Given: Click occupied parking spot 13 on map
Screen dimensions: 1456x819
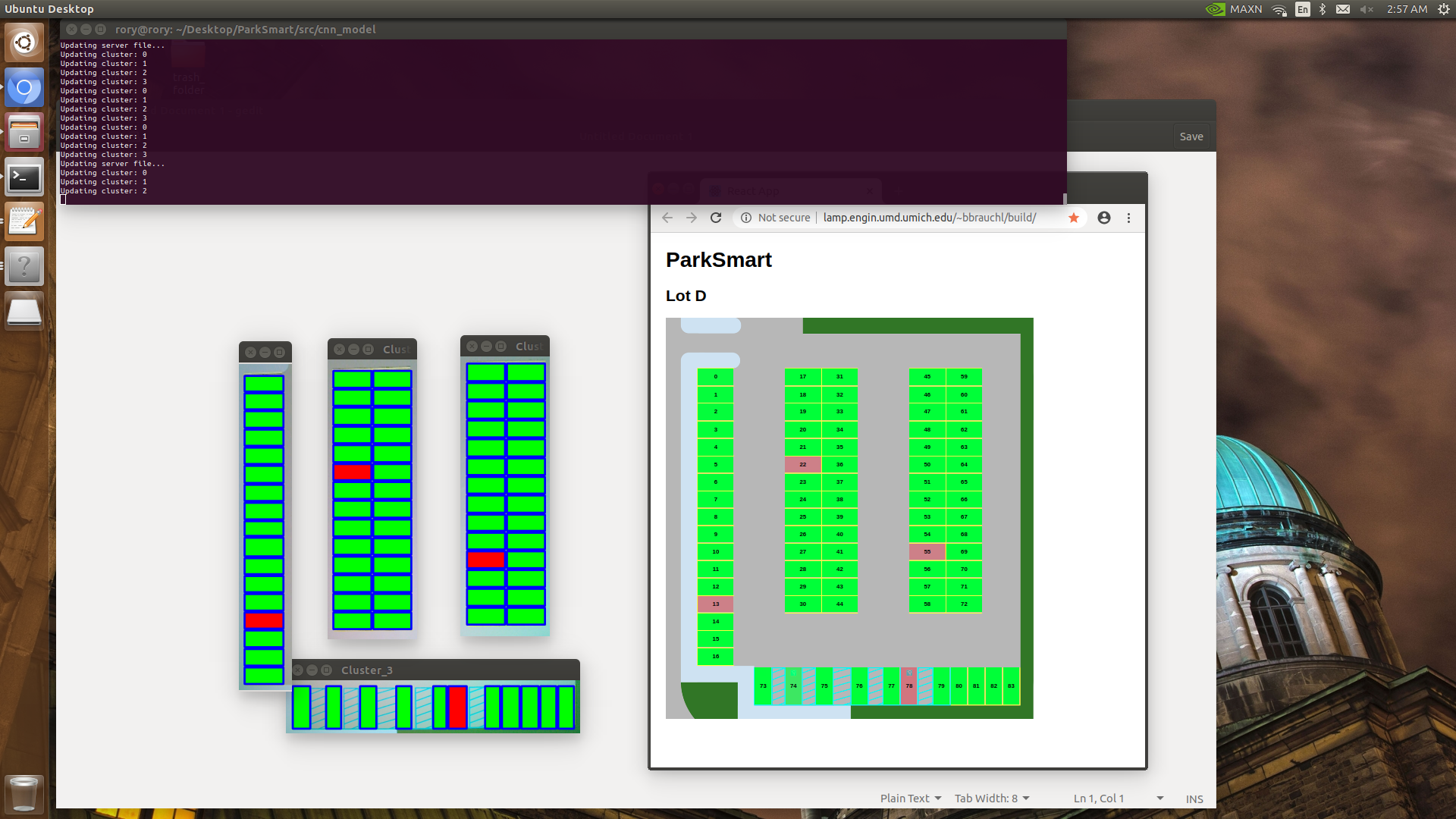Looking at the screenshot, I should click(x=715, y=604).
